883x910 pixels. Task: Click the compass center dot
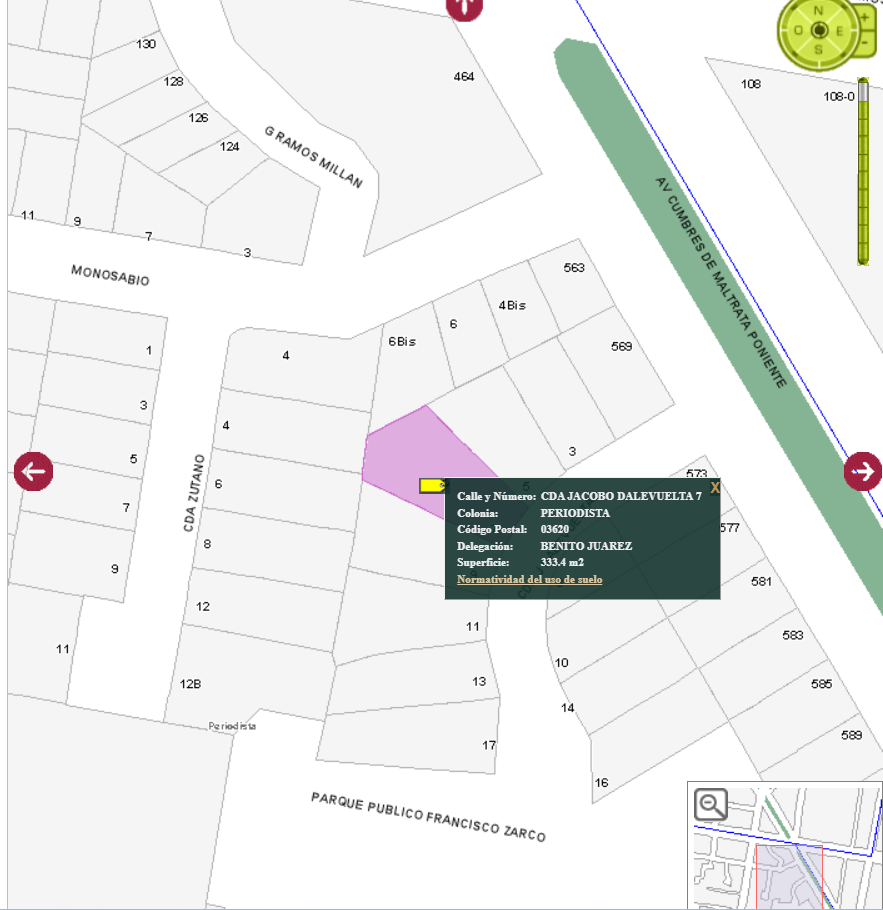click(819, 30)
